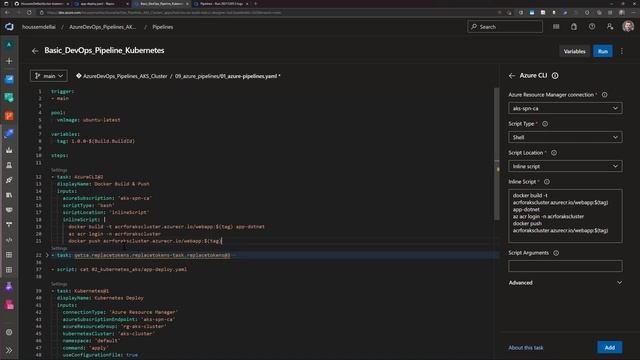Open the help question mark icon

click(592, 27)
